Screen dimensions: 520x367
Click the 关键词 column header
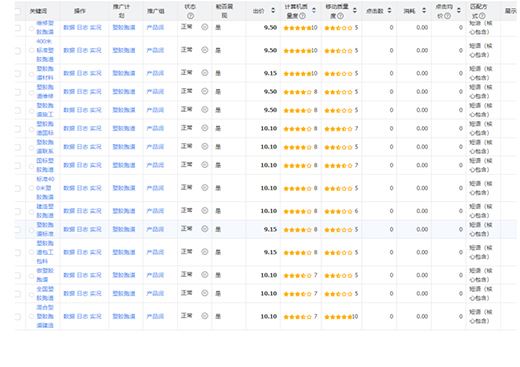(x=38, y=11)
